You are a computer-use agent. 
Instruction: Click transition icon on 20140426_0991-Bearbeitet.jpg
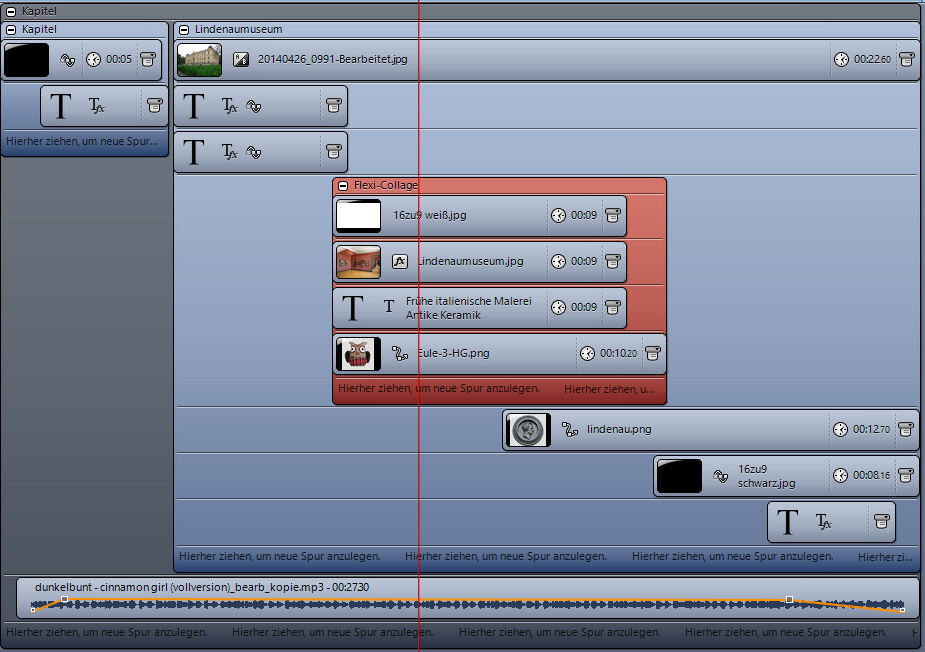240,60
